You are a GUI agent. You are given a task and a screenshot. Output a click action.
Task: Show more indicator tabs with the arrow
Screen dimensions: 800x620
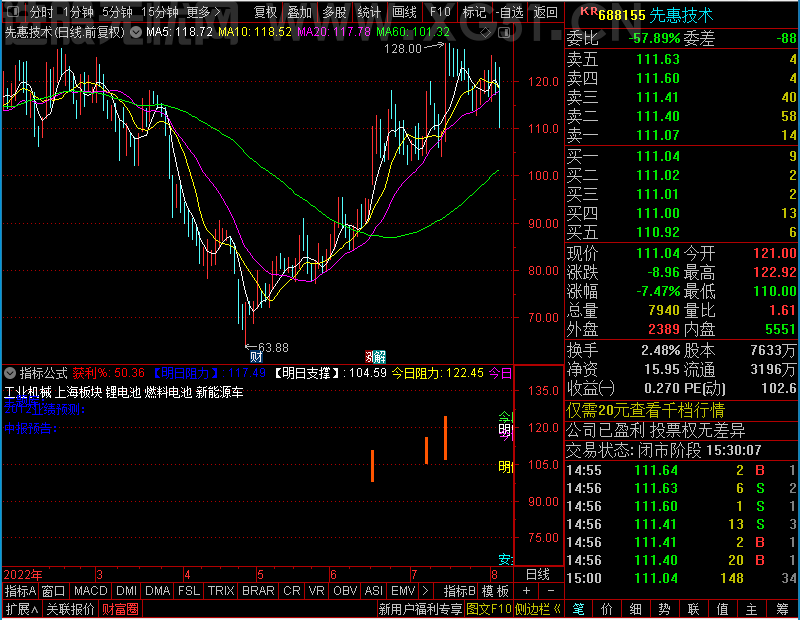(426, 591)
